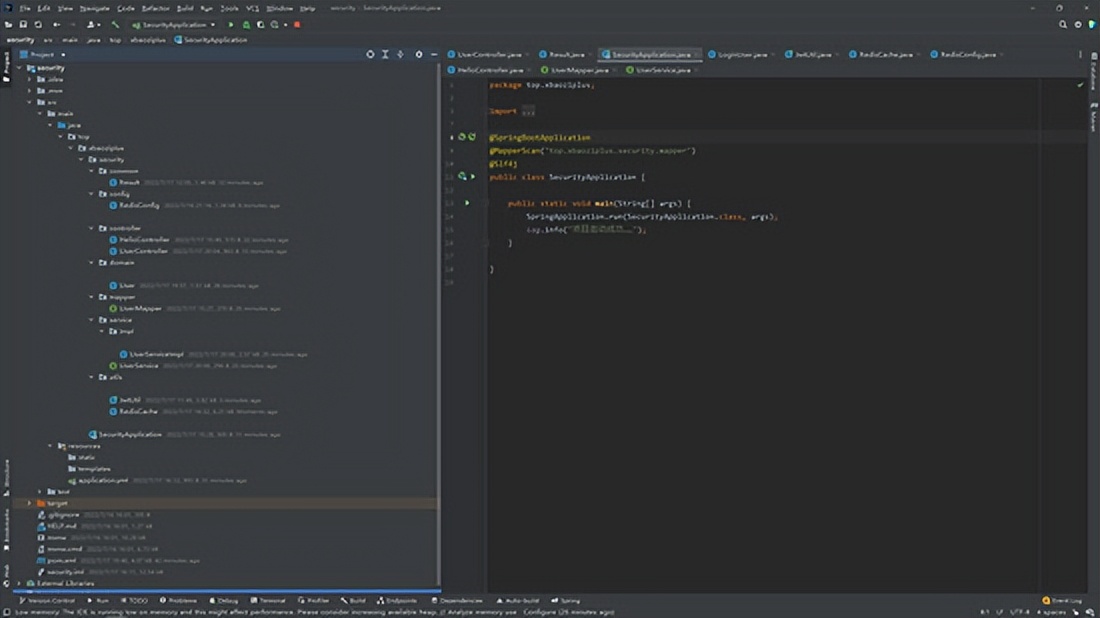This screenshot has height=618, width=1100.
Task: Open UserServiceImpl file in project tree
Action: 156,354
